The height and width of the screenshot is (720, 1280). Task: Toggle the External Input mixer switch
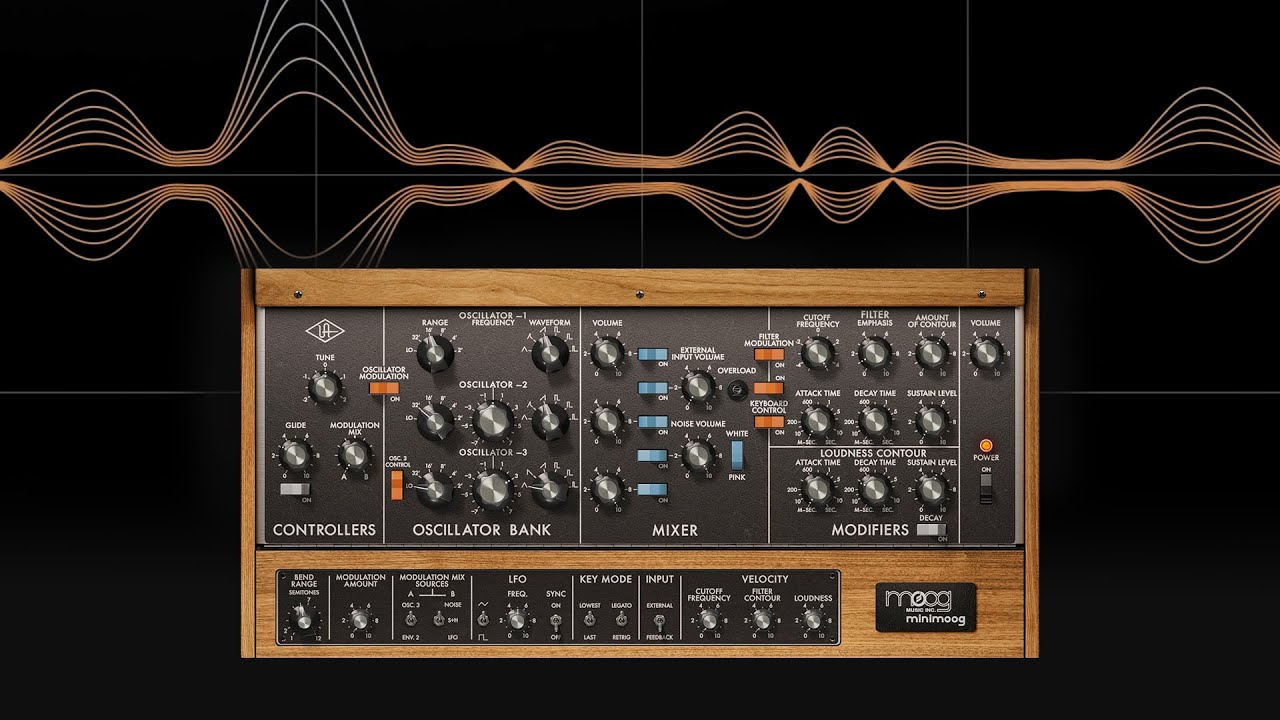tap(653, 388)
